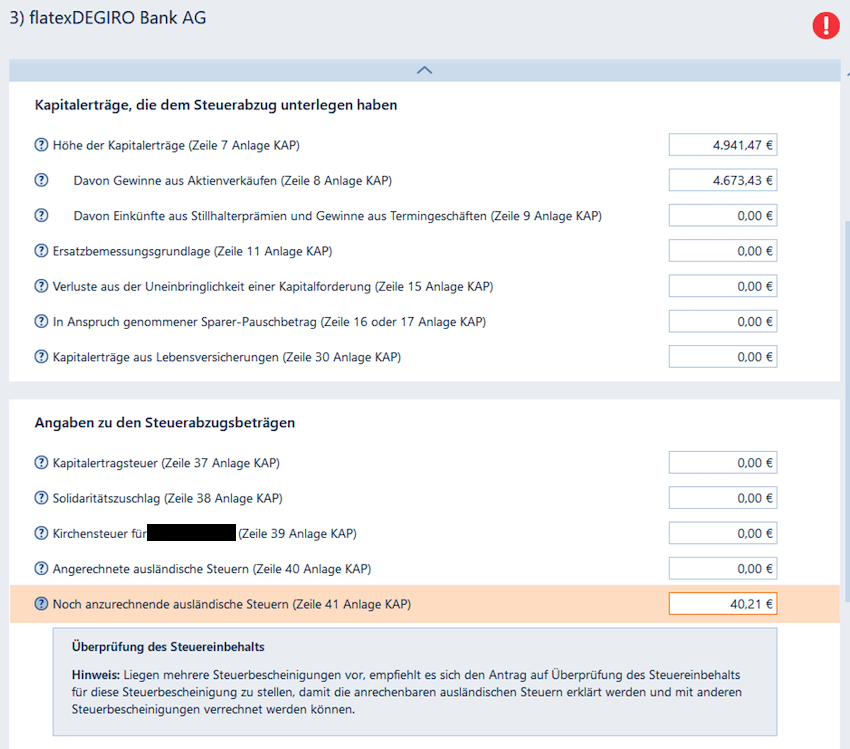Open help icon for Angerechnete ausländische Steuern
The width and height of the screenshot is (850, 749).
click(41, 569)
